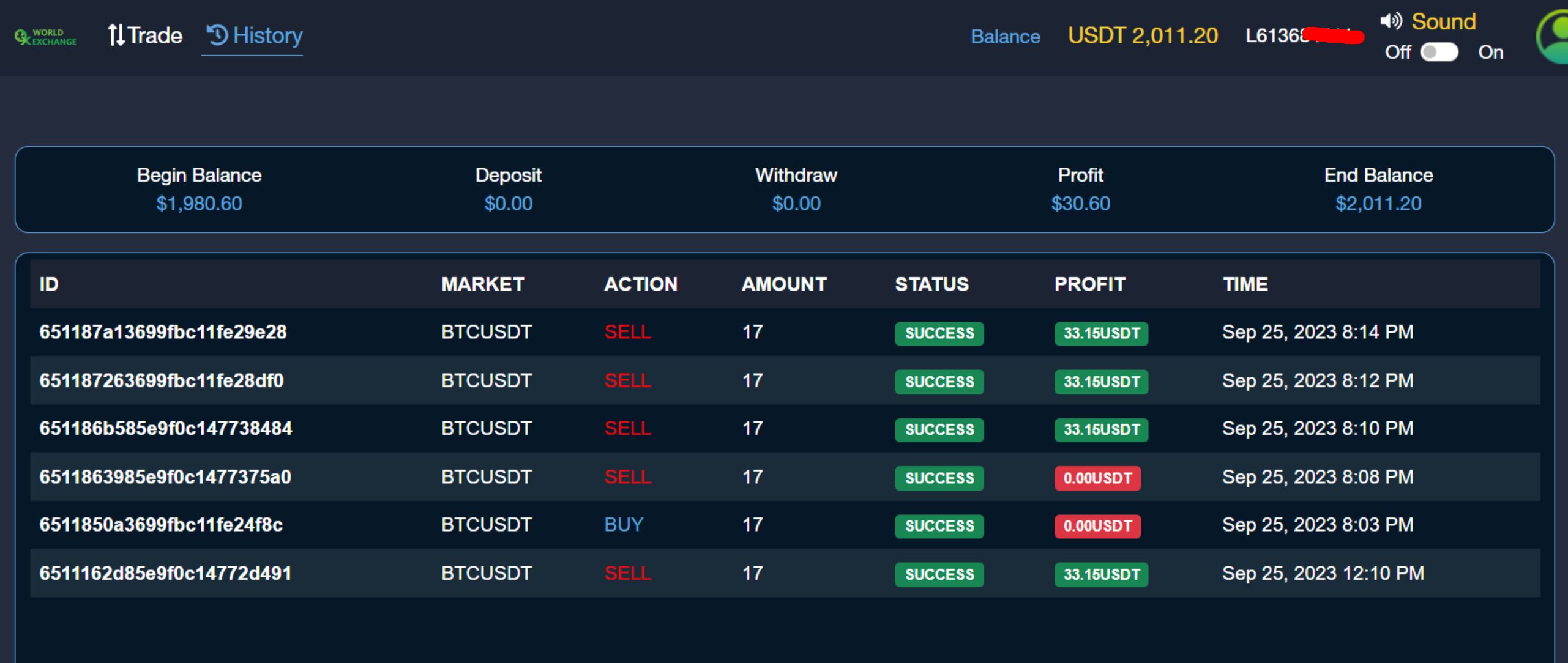Click the Profit $30.60 summary value
Viewport: 1568px width, 663px height.
[x=1080, y=204]
